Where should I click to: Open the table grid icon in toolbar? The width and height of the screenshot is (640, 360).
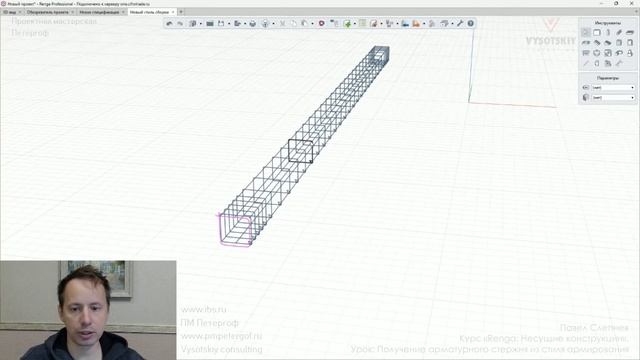pyautogui.click(x=362, y=24)
